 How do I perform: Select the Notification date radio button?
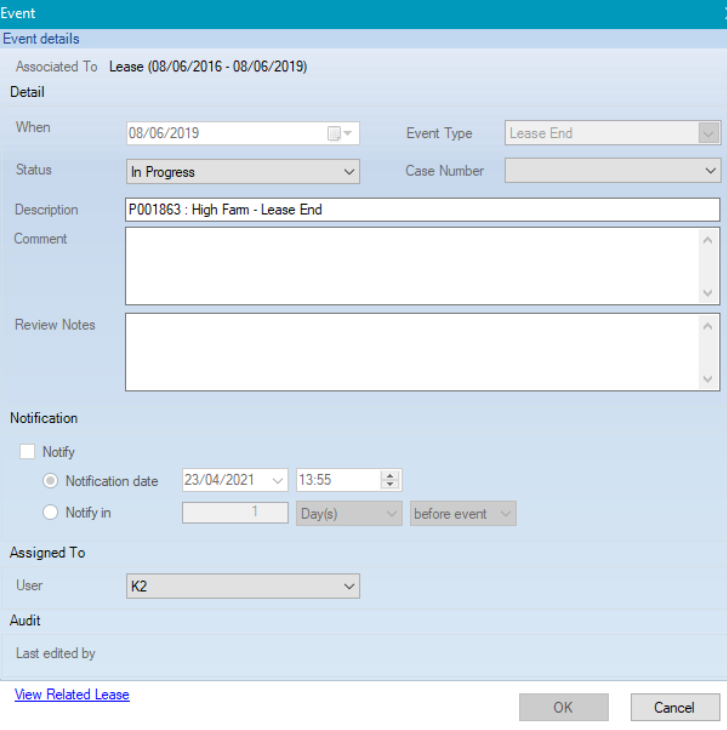[51, 481]
